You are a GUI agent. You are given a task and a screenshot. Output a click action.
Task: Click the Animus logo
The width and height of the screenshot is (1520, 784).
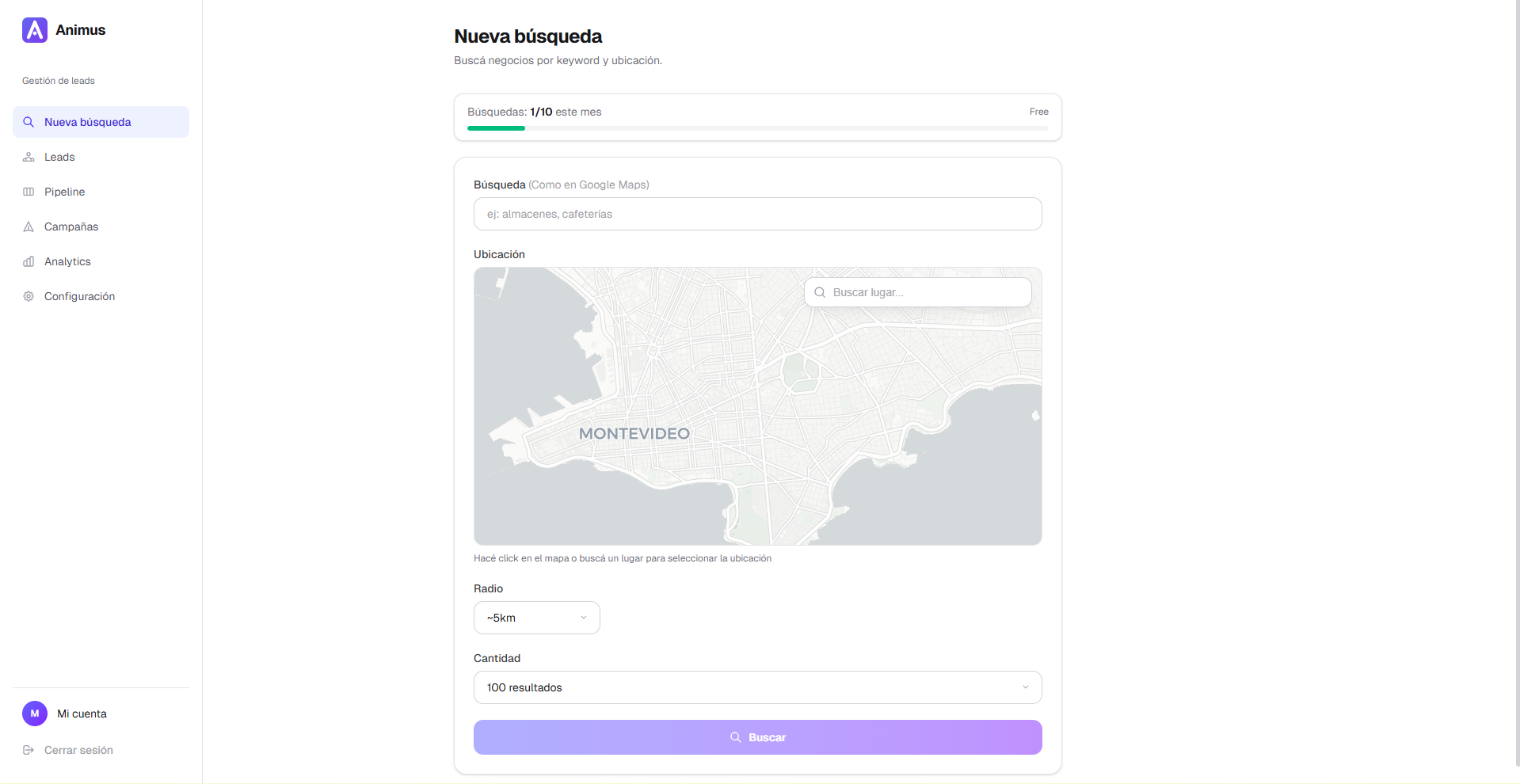(x=34, y=29)
